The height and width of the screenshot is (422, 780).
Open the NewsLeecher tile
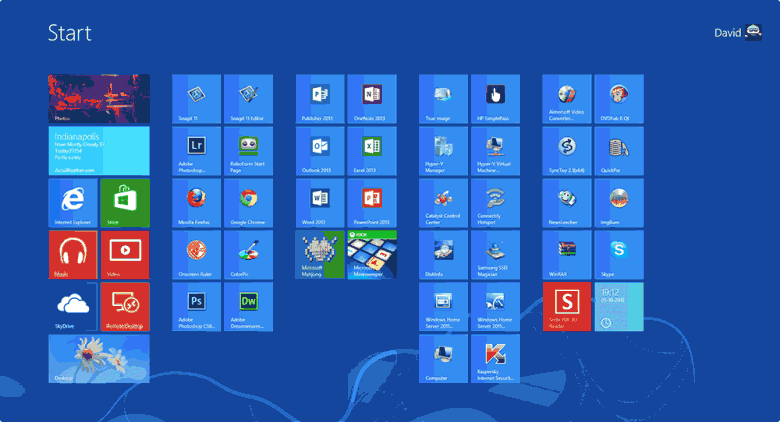pos(567,203)
